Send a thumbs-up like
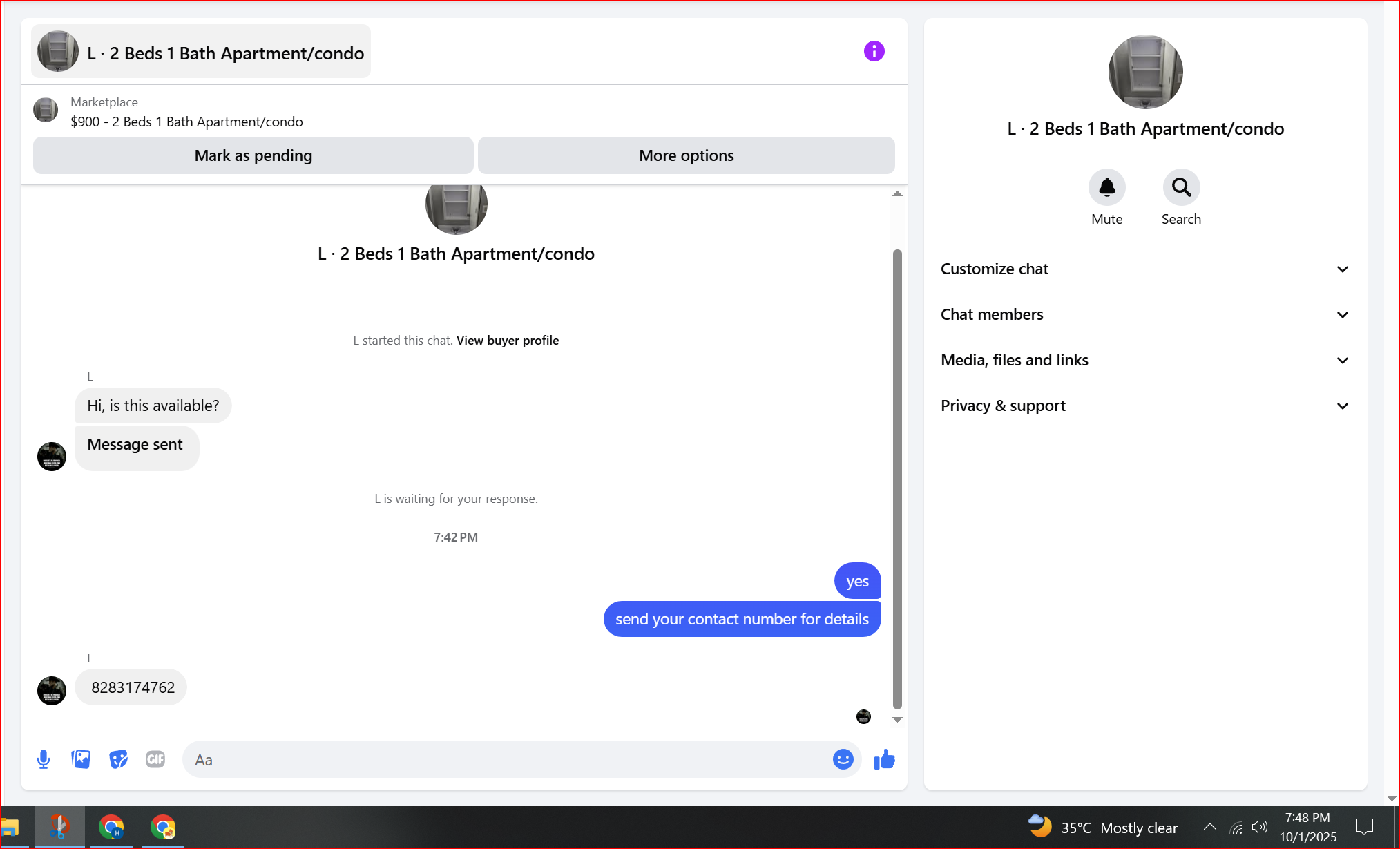This screenshot has height=849, width=1400. [884, 759]
